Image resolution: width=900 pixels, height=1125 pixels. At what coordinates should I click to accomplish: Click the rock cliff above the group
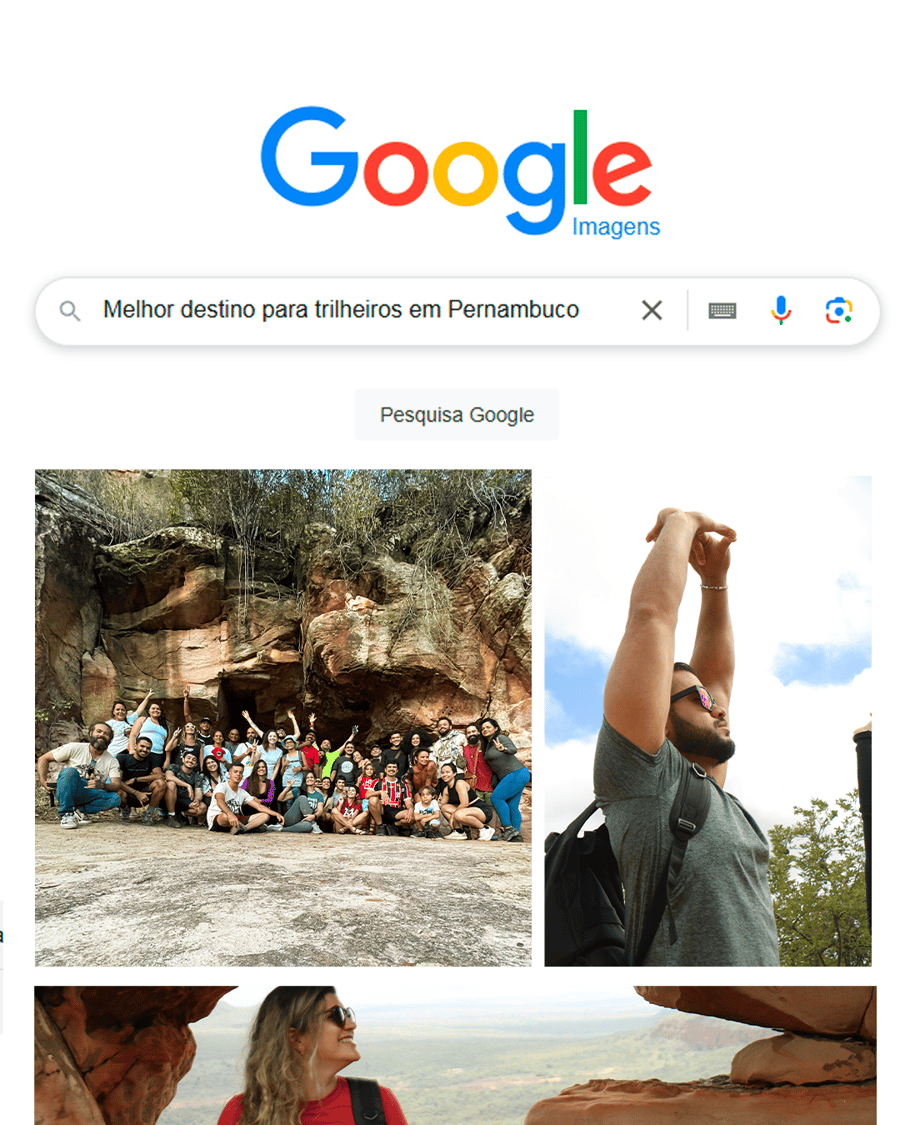click(x=287, y=596)
